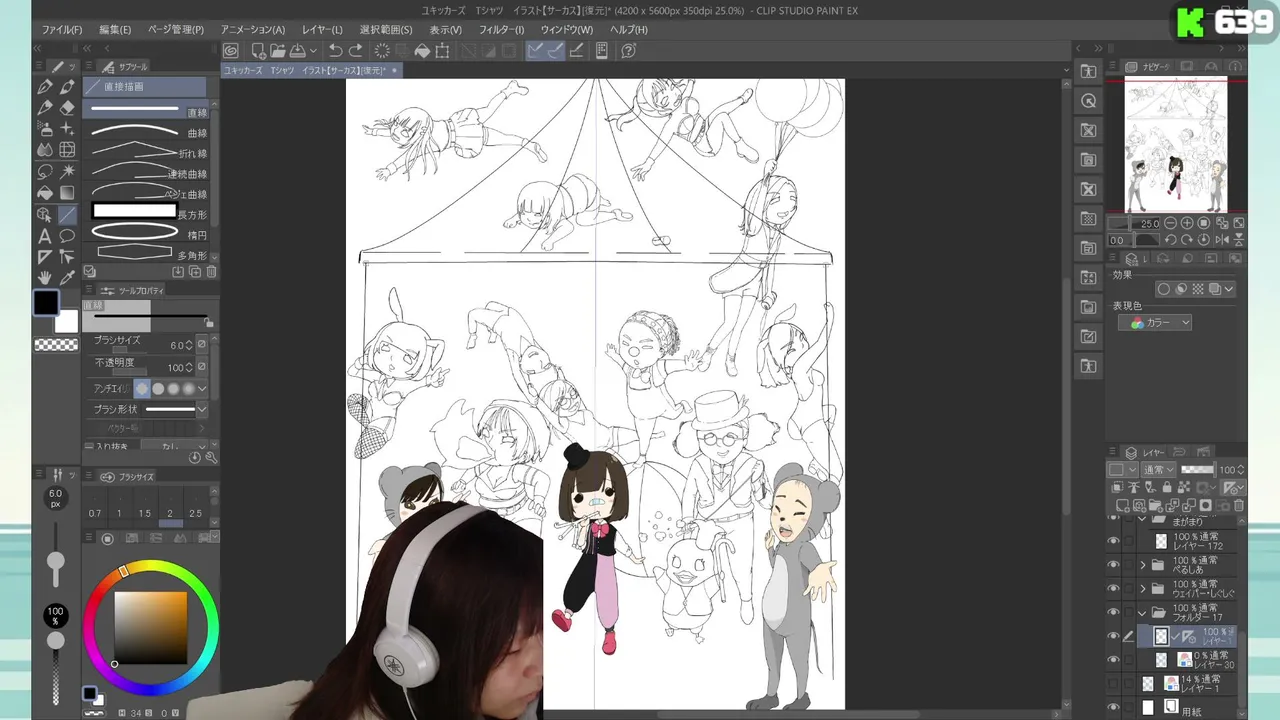Image resolution: width=1280 pixels, height=720 pixels.
Task: Click the black main color swatch
Action: coord(46,303)
